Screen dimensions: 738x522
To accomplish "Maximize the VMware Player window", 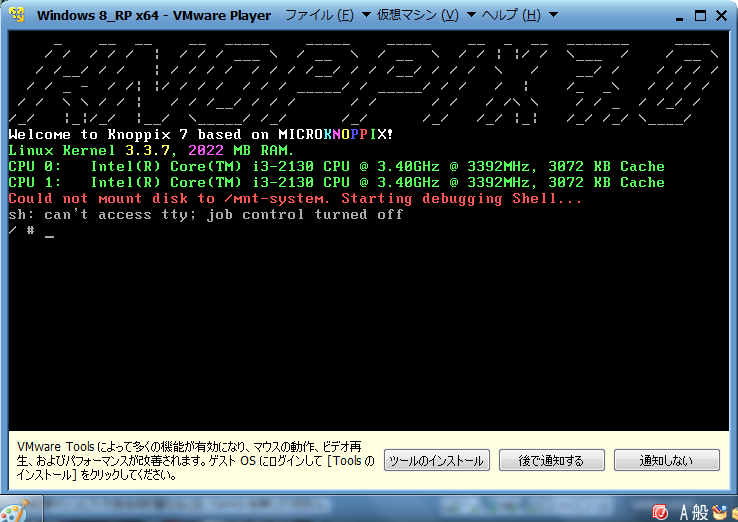I will [700, 16].
